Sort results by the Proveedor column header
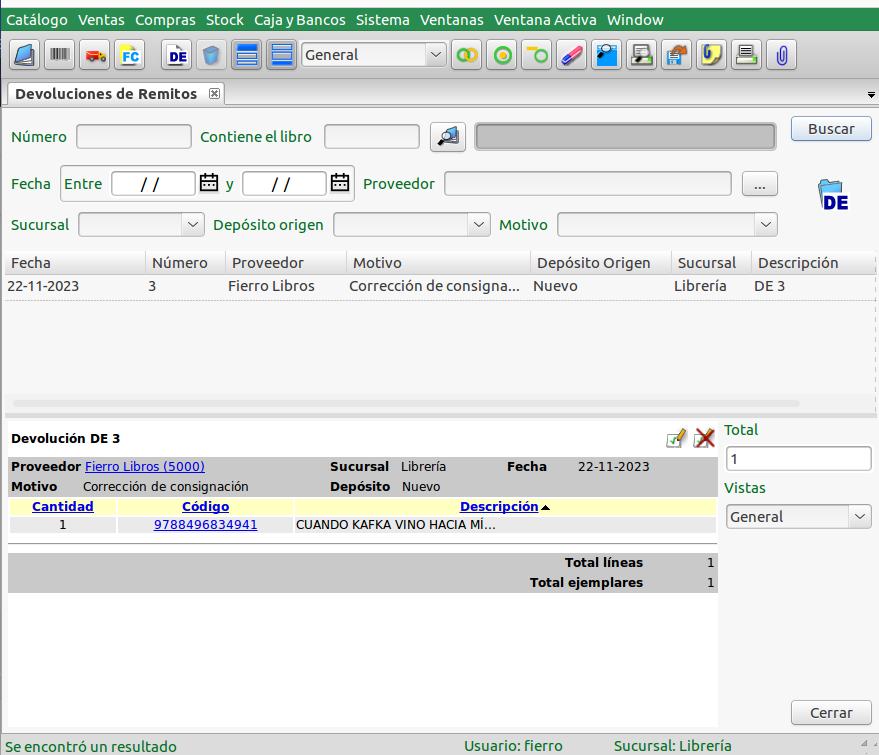The height and width of the screenshot is (755, 879). point(286,263)
